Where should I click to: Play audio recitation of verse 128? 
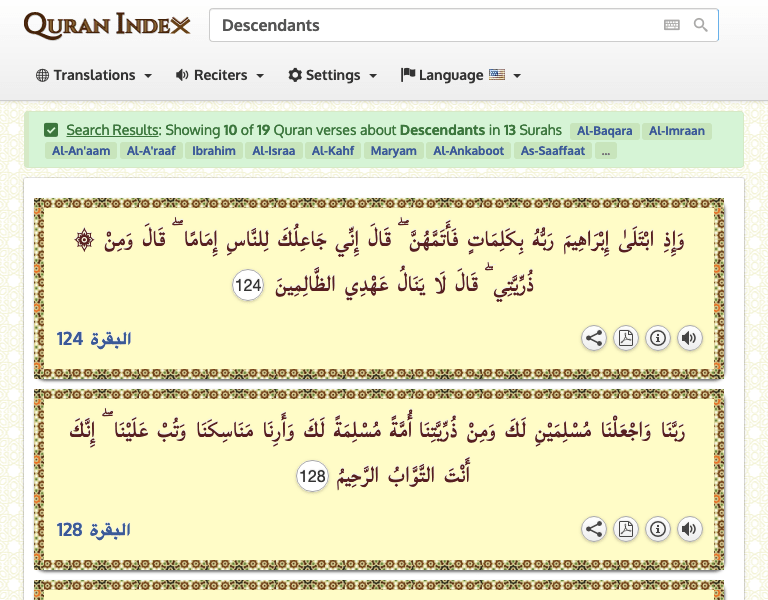coord(689,529)
